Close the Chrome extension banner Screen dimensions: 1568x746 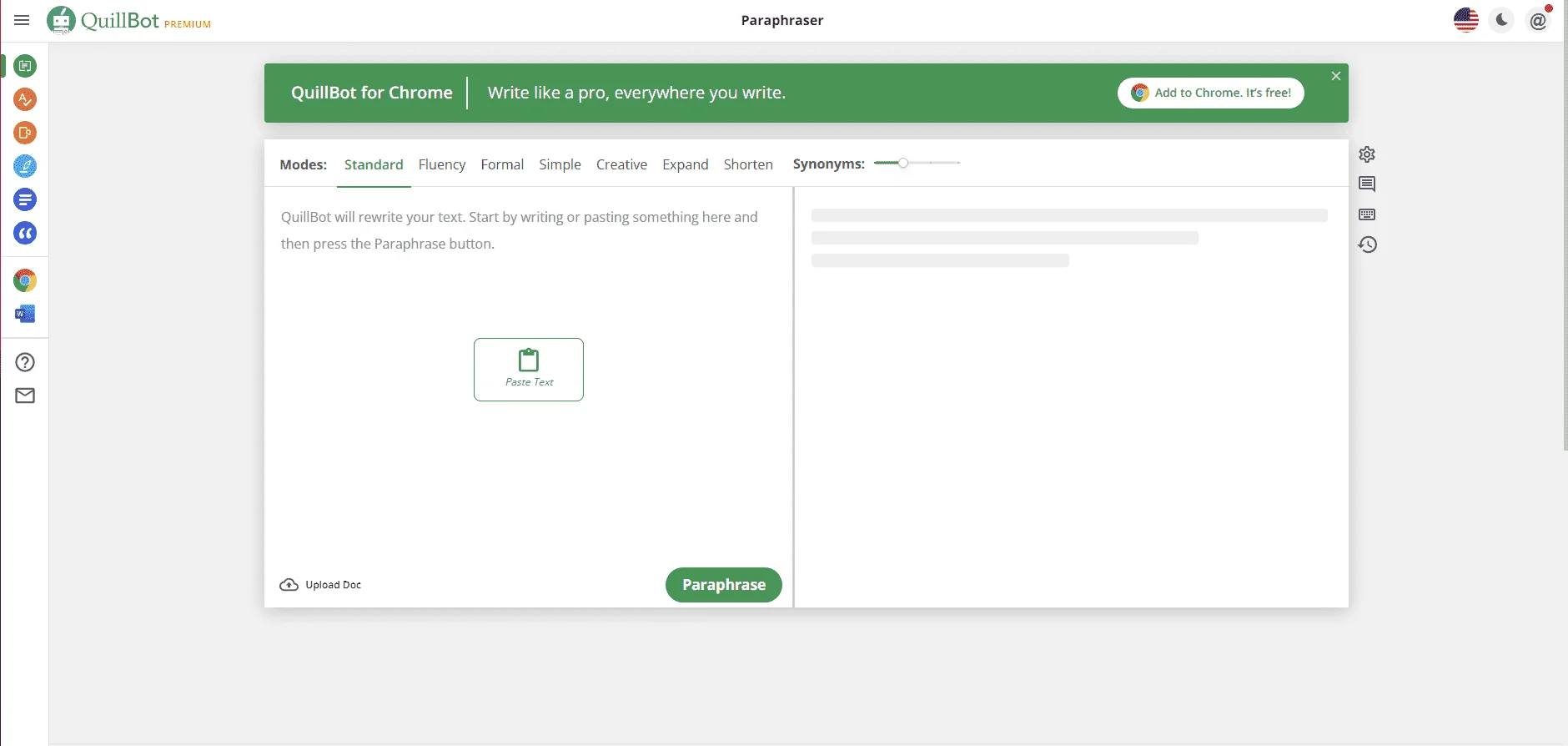[x=1336, y=76]
